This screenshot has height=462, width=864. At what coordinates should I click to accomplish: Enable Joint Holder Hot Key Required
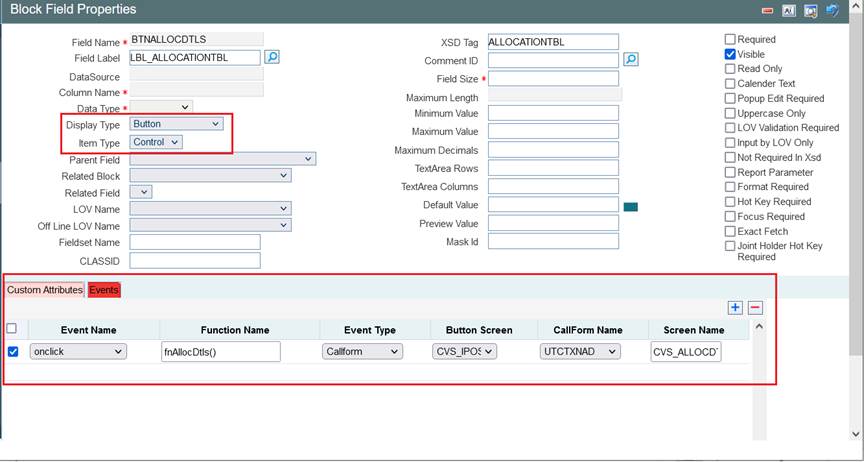(730, 246)
